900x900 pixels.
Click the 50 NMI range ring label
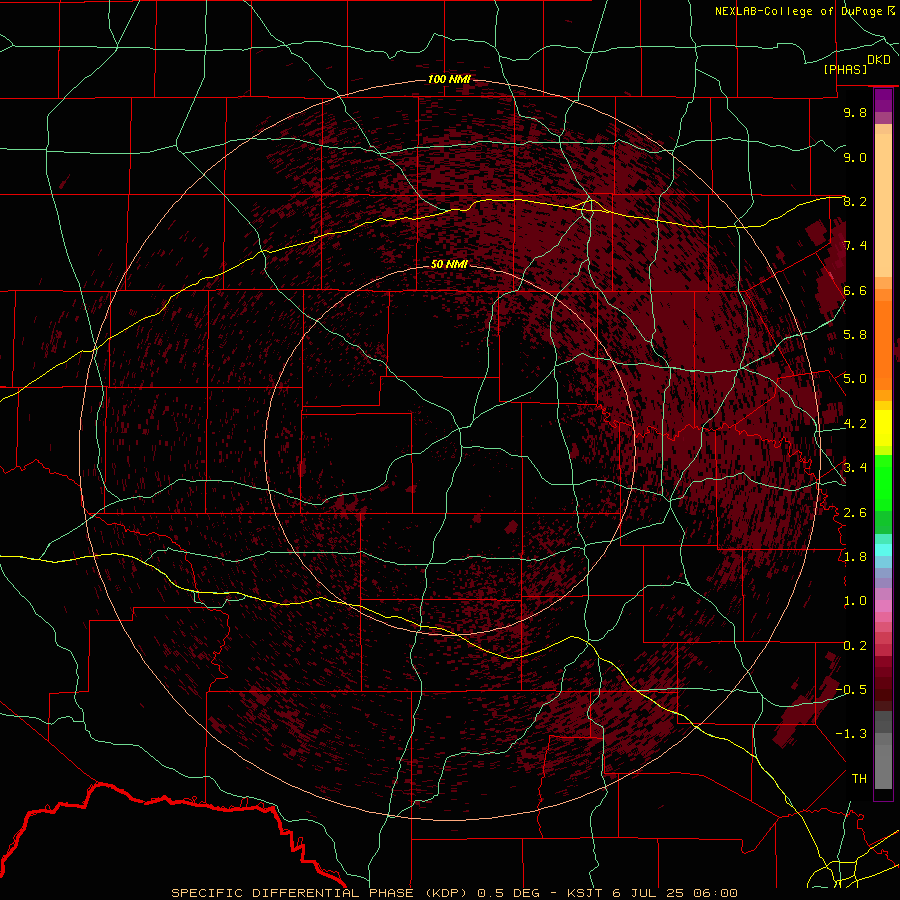point(449,264)
